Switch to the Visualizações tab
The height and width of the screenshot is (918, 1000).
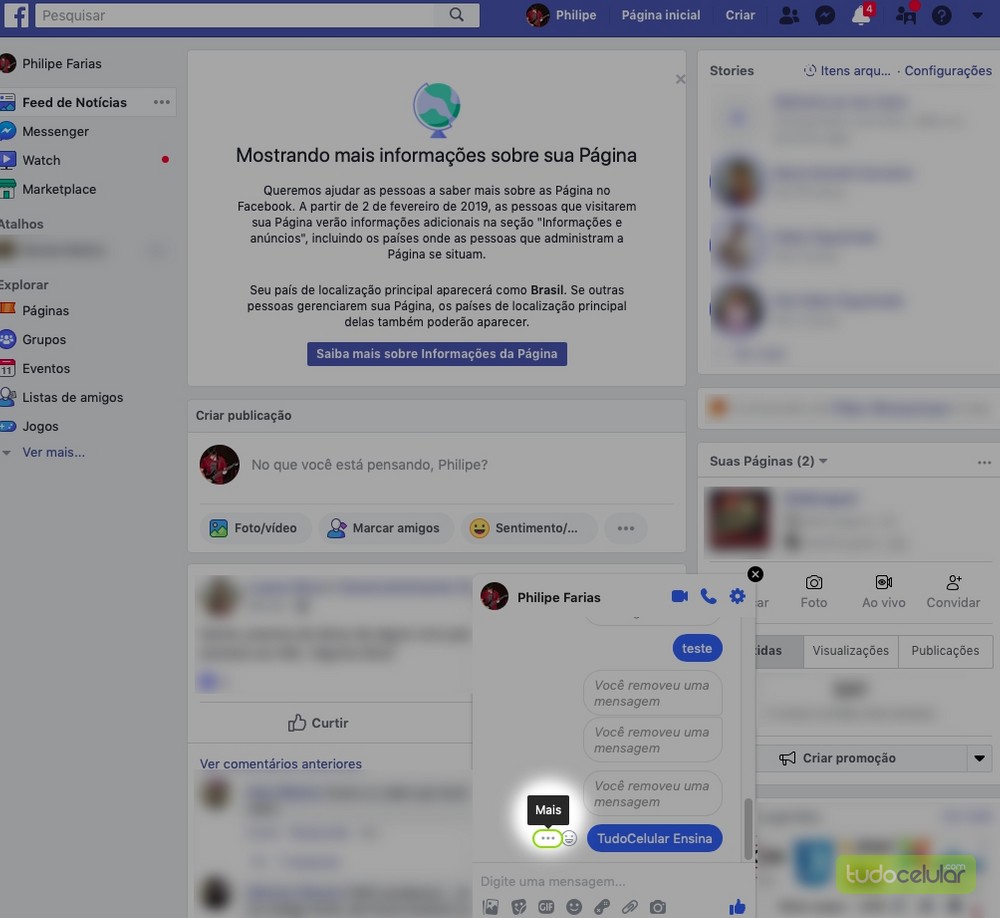pyautogui.click(x=850, y=650)
